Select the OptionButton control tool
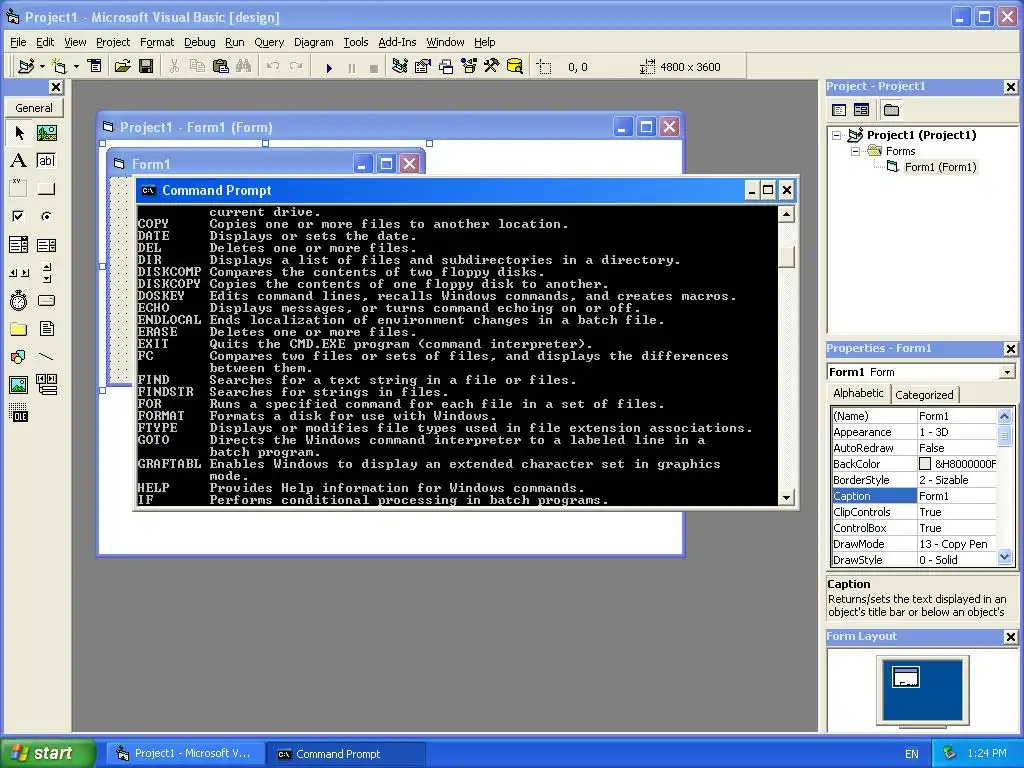Viewport: 1024px width, 768px height. 46,216
